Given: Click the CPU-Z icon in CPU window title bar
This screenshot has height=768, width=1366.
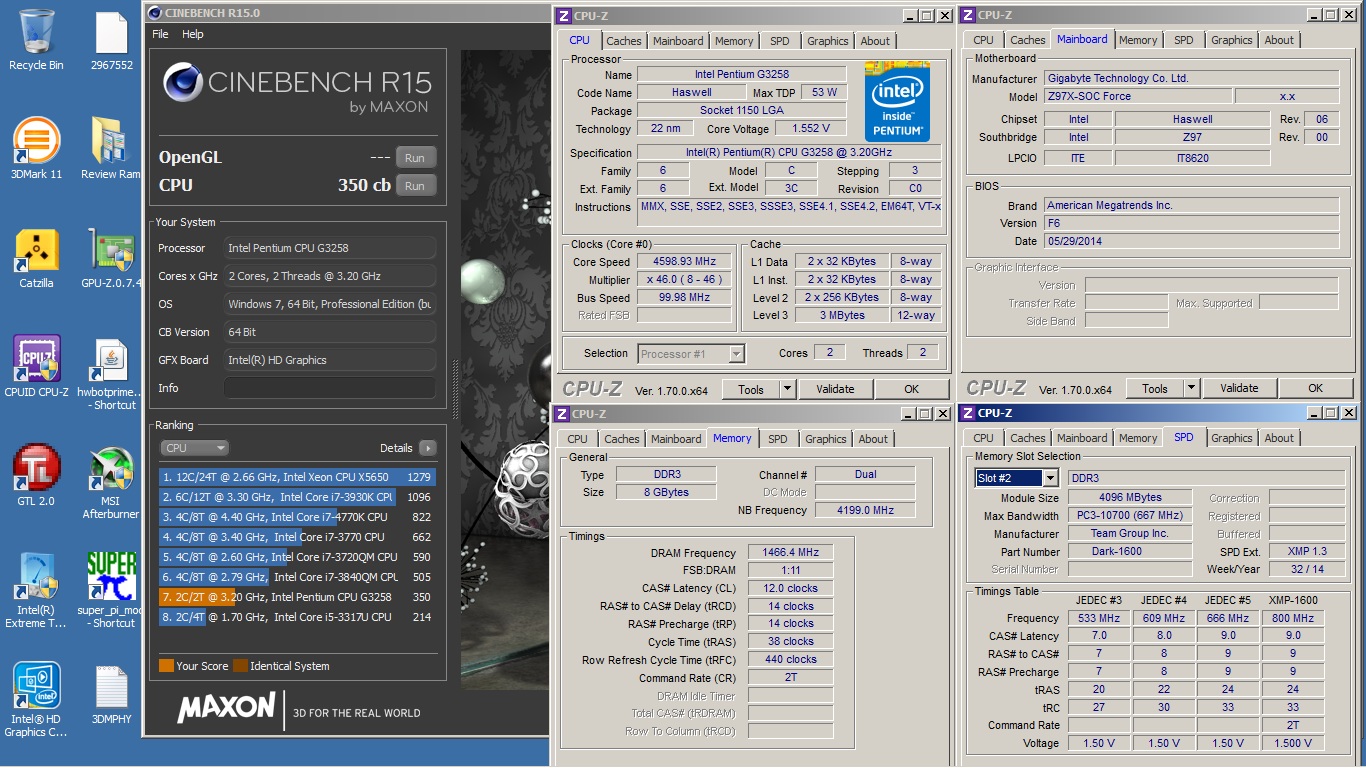Looking at the screenshot, I should [564, 15].
